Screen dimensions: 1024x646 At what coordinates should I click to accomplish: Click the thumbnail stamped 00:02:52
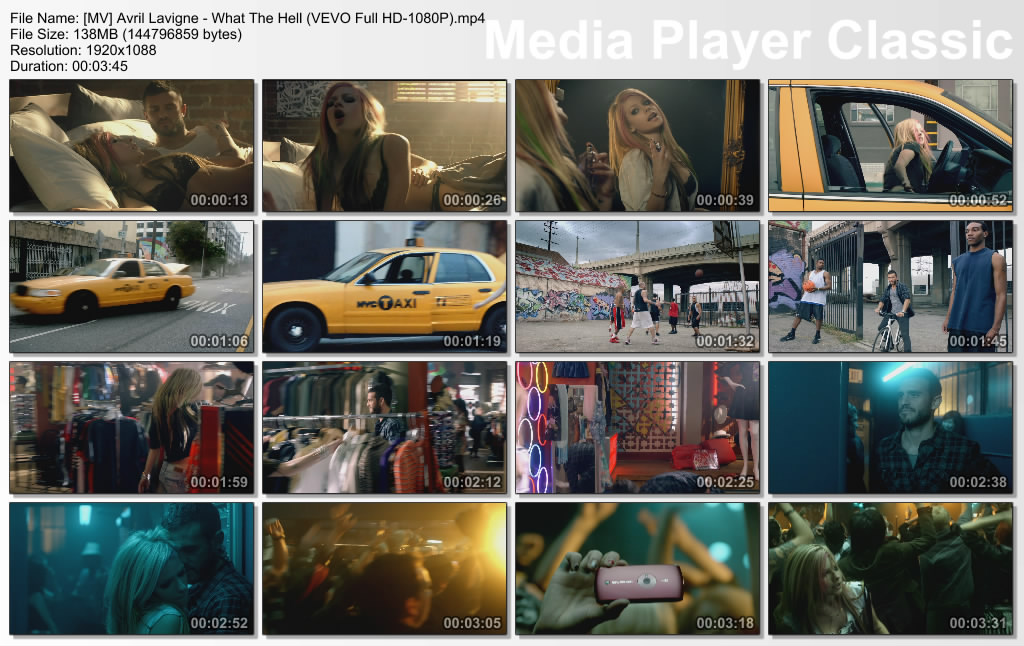[x=132, y=569]
